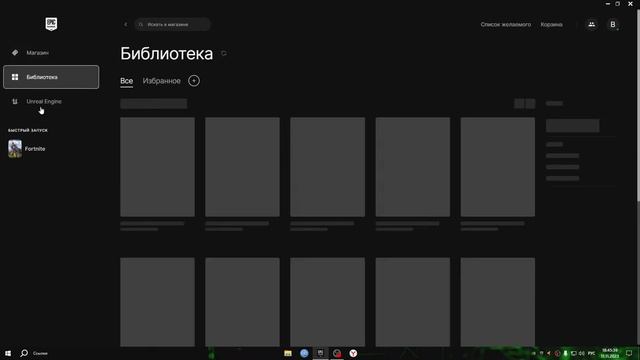Maximize the Epic Games Launcher window
The width and height of the screenshot is (640, 360).
(x=618, y=4)
